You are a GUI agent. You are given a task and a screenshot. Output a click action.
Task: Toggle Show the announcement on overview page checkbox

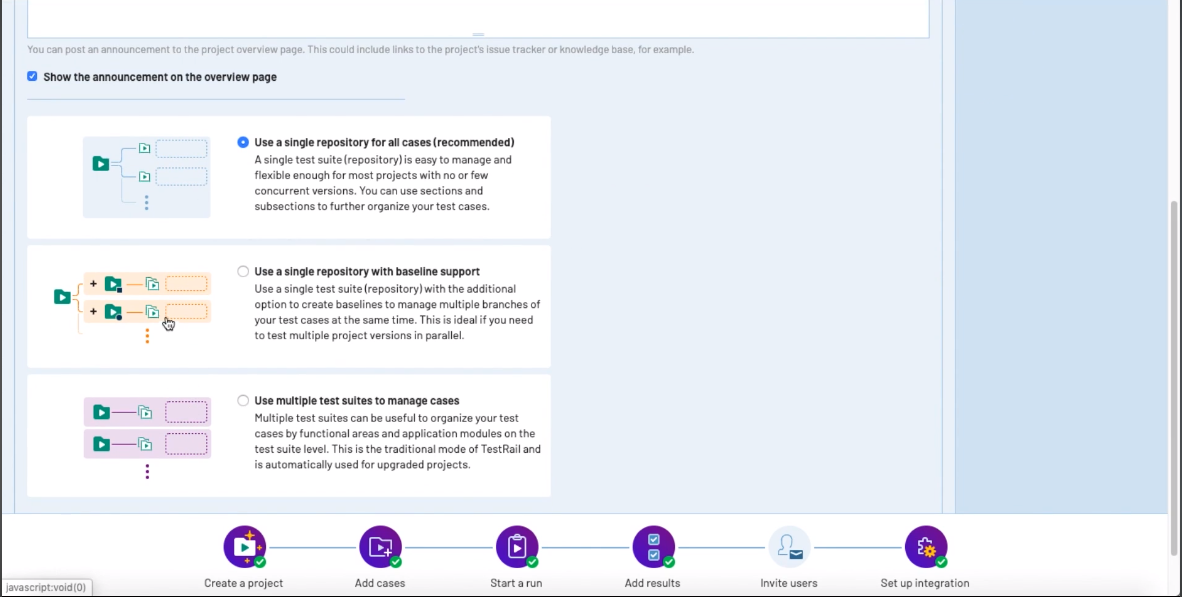(32, 76)
